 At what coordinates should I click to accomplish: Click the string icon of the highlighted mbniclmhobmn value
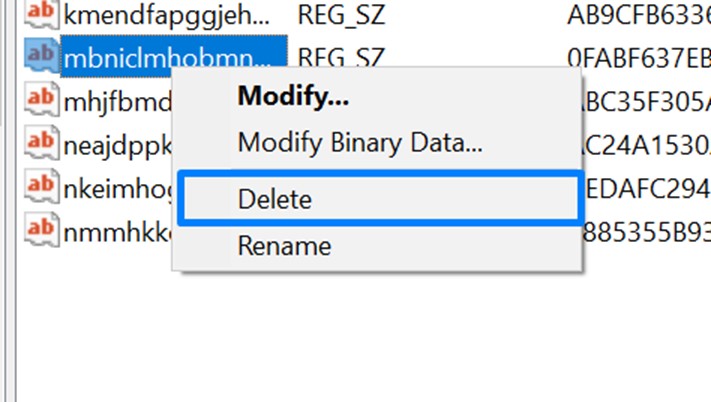40,56
